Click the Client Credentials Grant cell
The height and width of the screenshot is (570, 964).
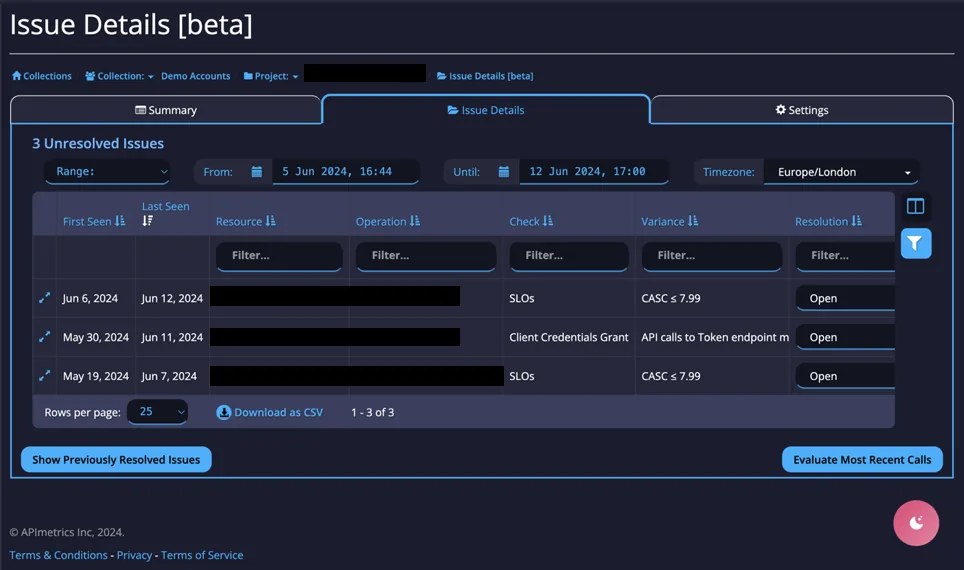pos(569,337)
